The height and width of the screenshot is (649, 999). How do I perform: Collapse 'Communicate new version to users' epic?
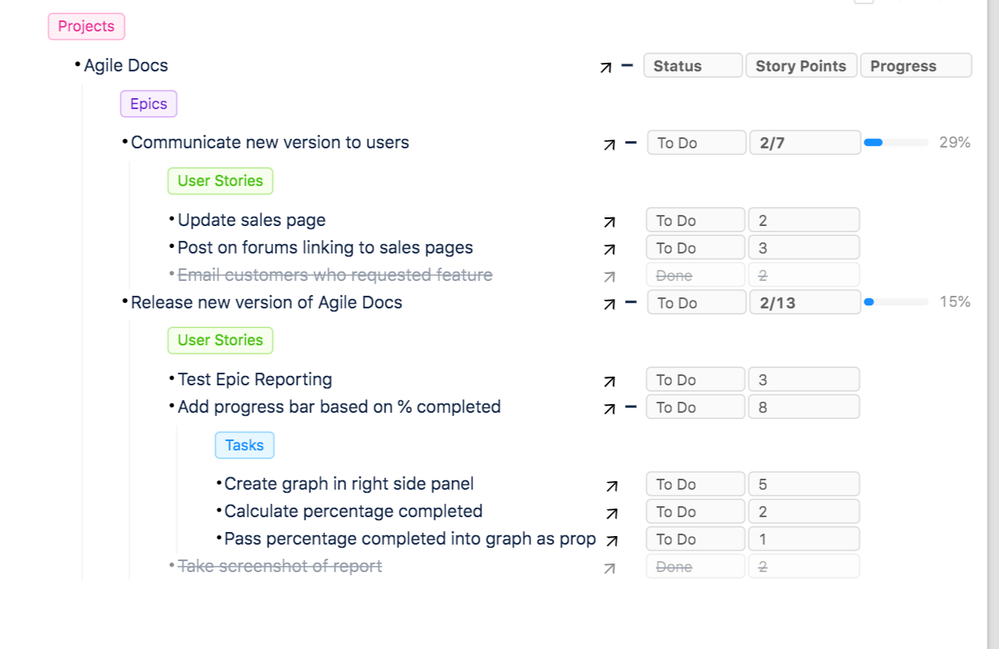[631, 143]
